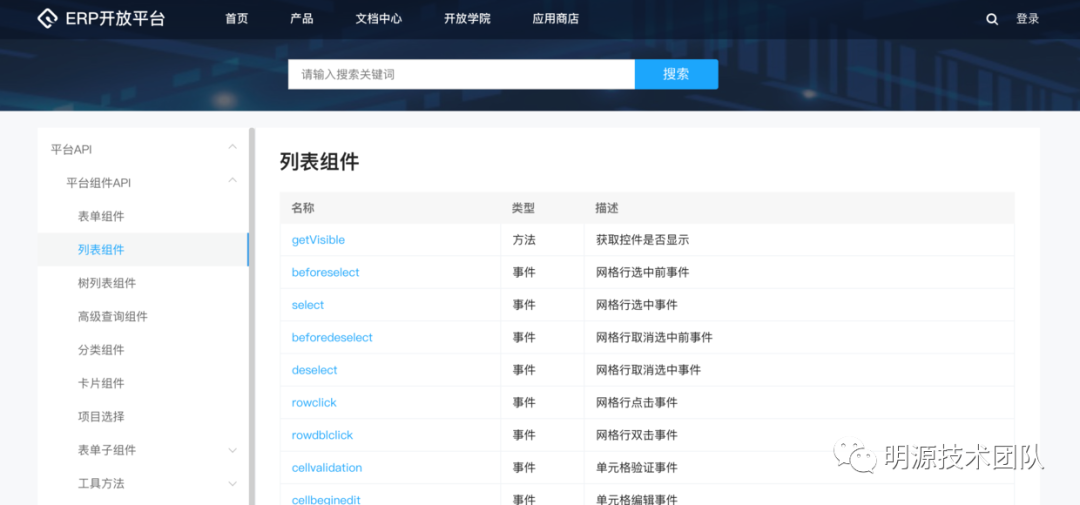Screen dimensions: 1080x505
Task: Open the beforeselect event link
Action: pyautogui.click(x=325, y=272)
